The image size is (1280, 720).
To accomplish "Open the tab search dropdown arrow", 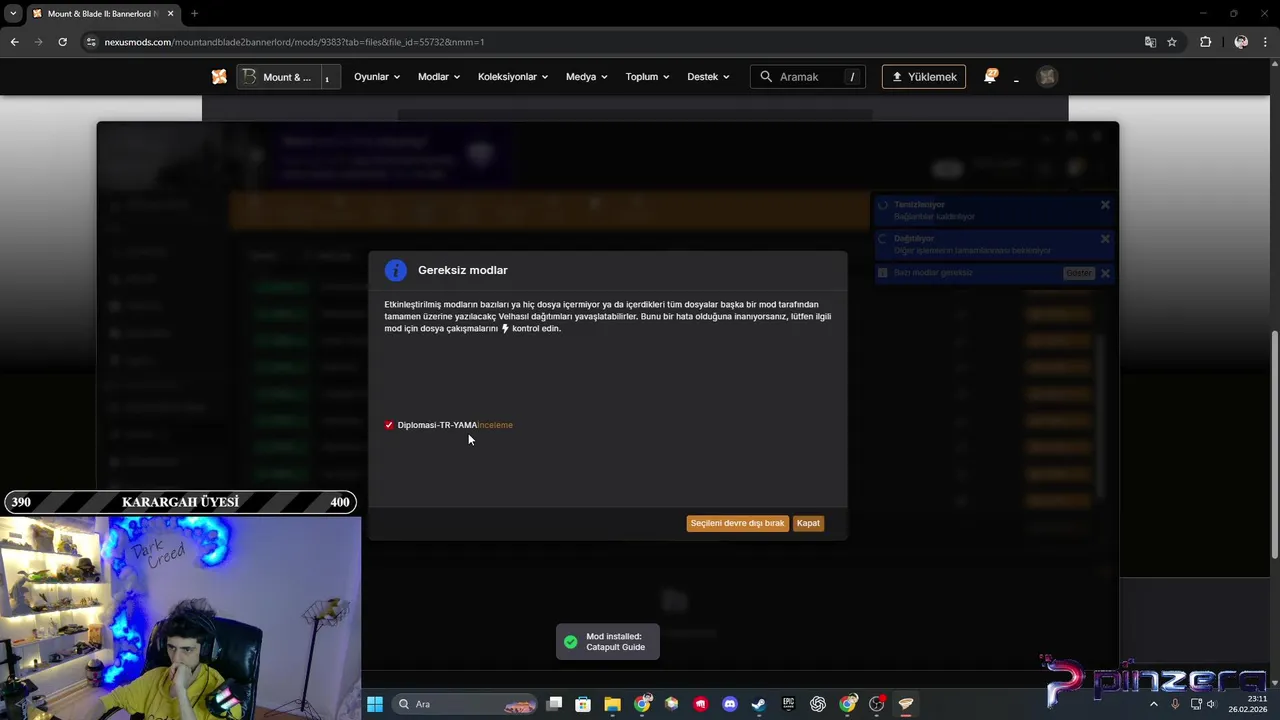I will (x=12, y=14).
